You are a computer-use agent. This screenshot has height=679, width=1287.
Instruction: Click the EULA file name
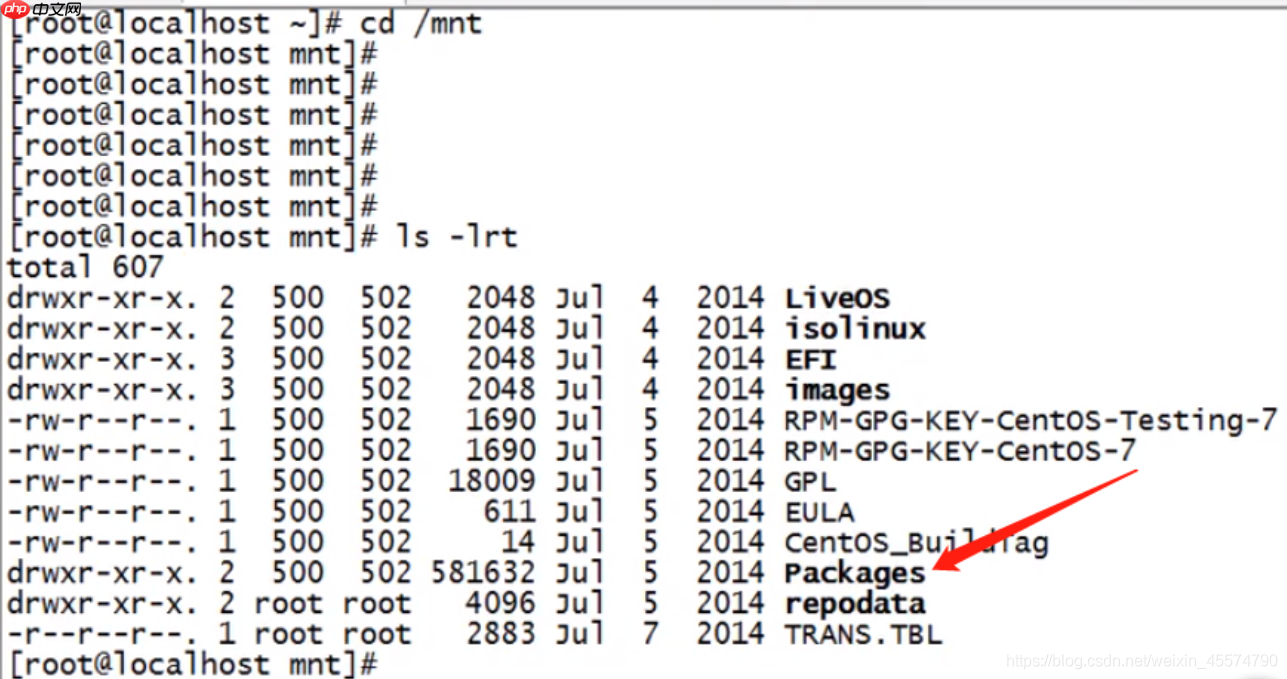point(820,512)
